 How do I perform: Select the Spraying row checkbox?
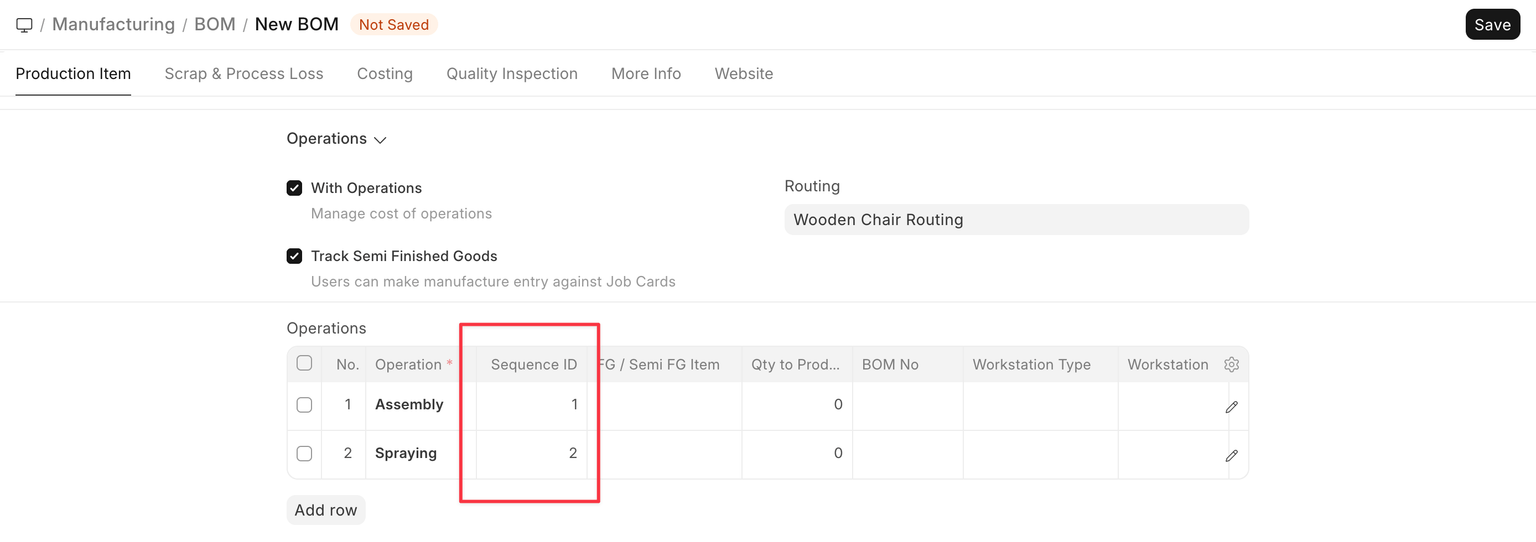[304, 453]
